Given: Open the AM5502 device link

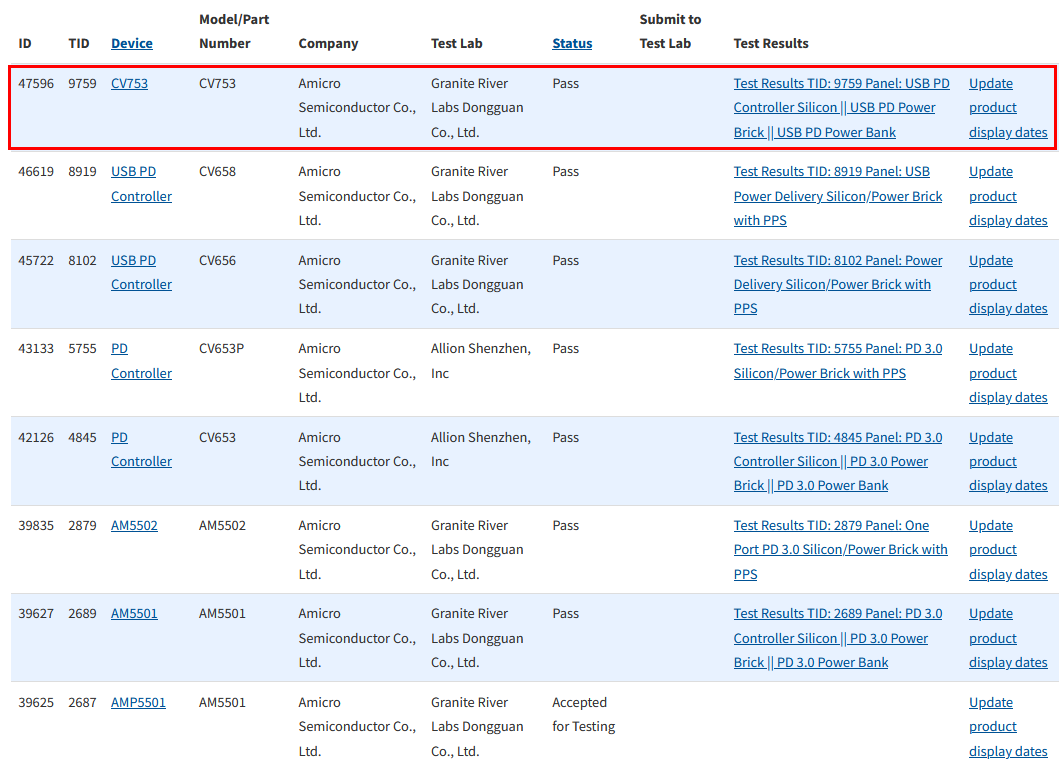Looking at the screenshot, I should point(134,525).
